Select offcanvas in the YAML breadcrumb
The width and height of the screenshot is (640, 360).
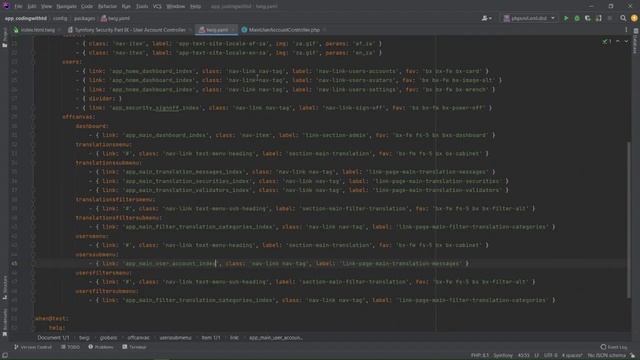click(138, 338)
